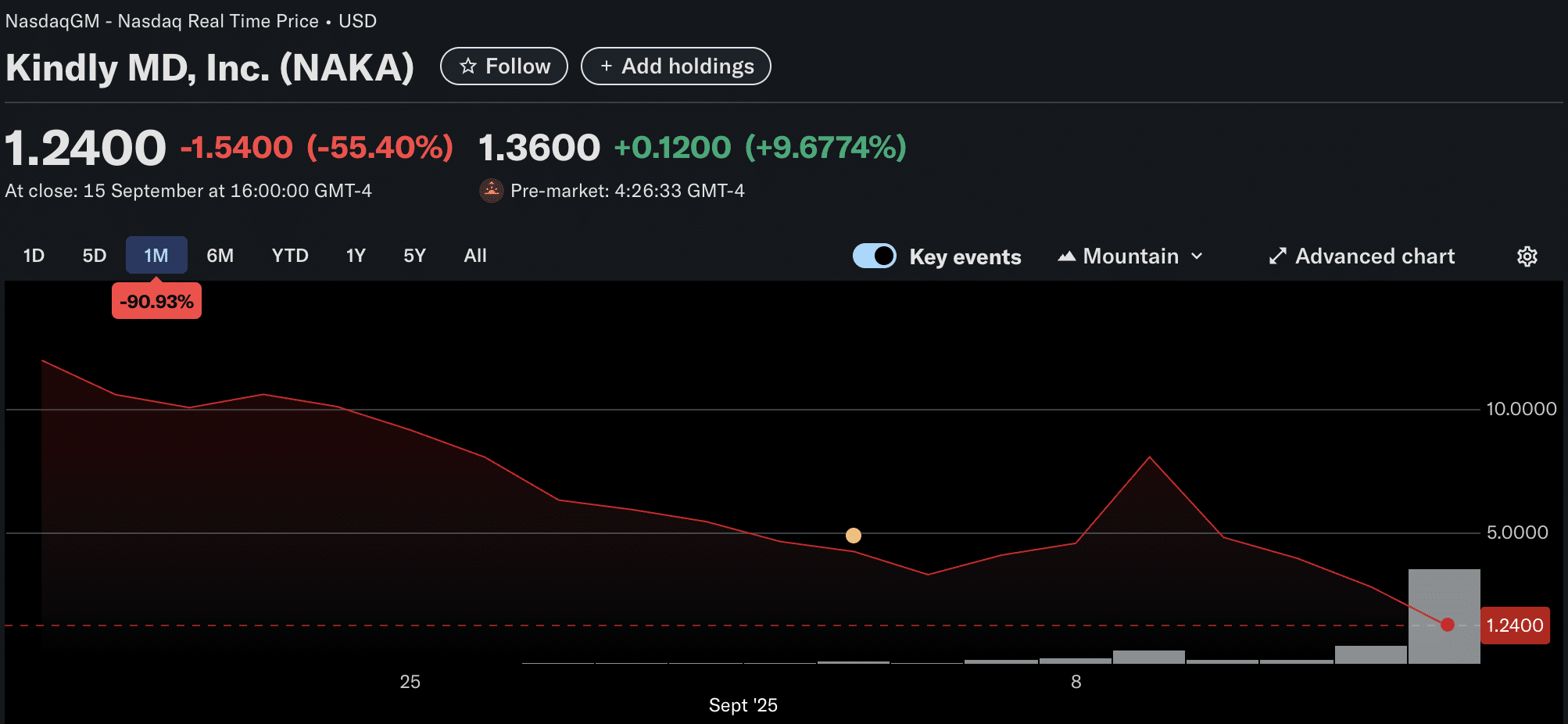Click the yellow key event marker
The width and height of the screenshot is (1568, 724).
tap(853, 536)
